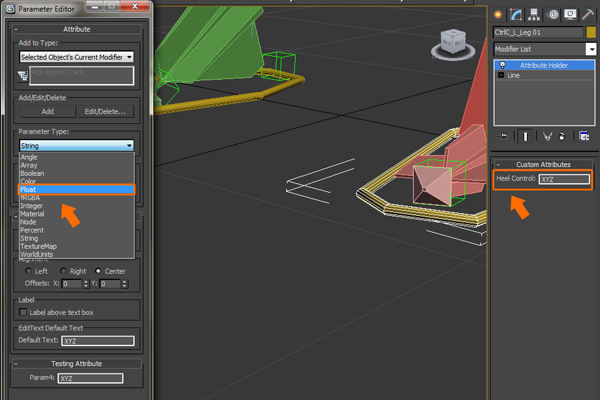This screenshot has height=400, width=600.
Task: Select the Center alignment radio button
Action: point(98,271)
